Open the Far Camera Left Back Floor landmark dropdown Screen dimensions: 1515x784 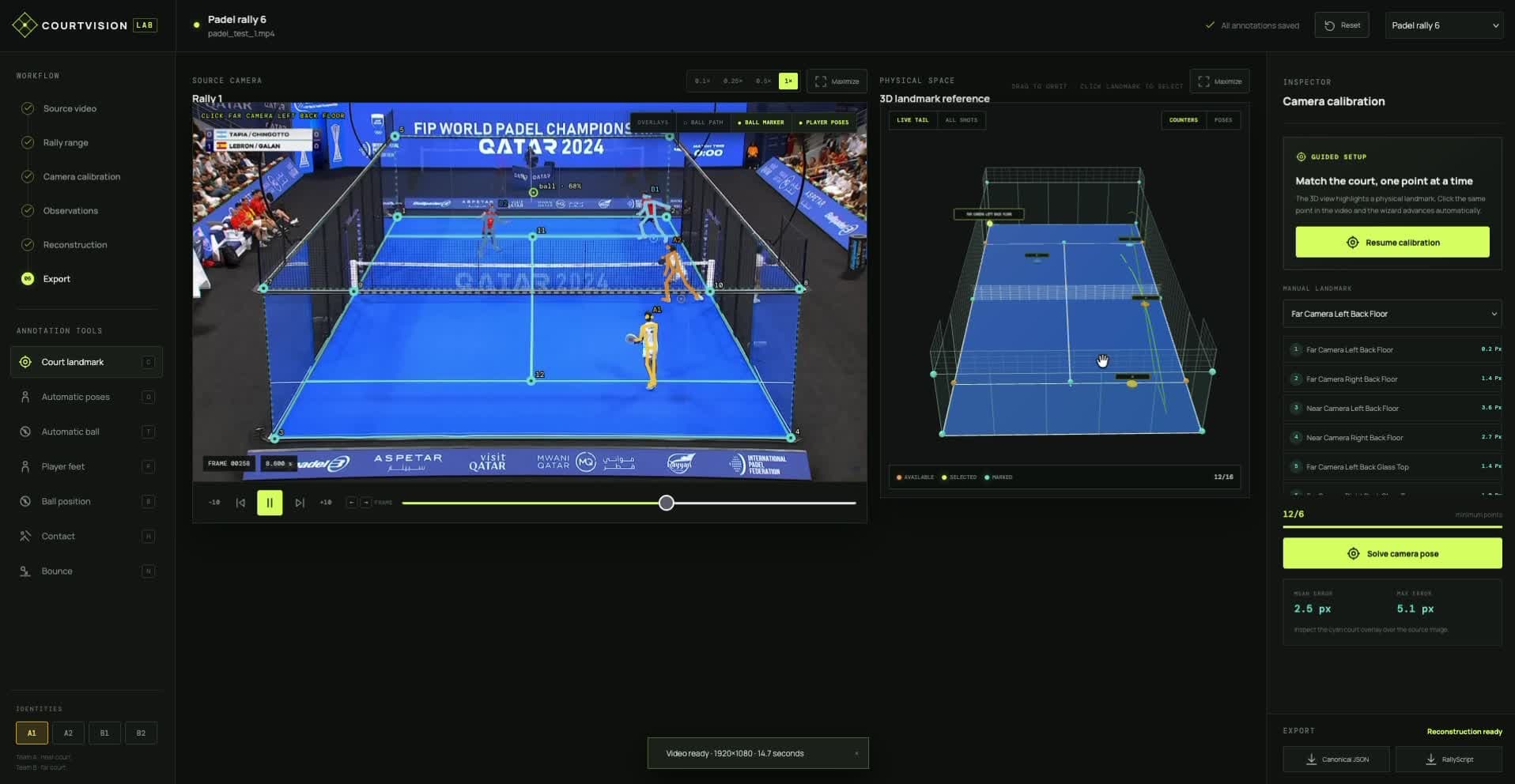[1392, 314]
